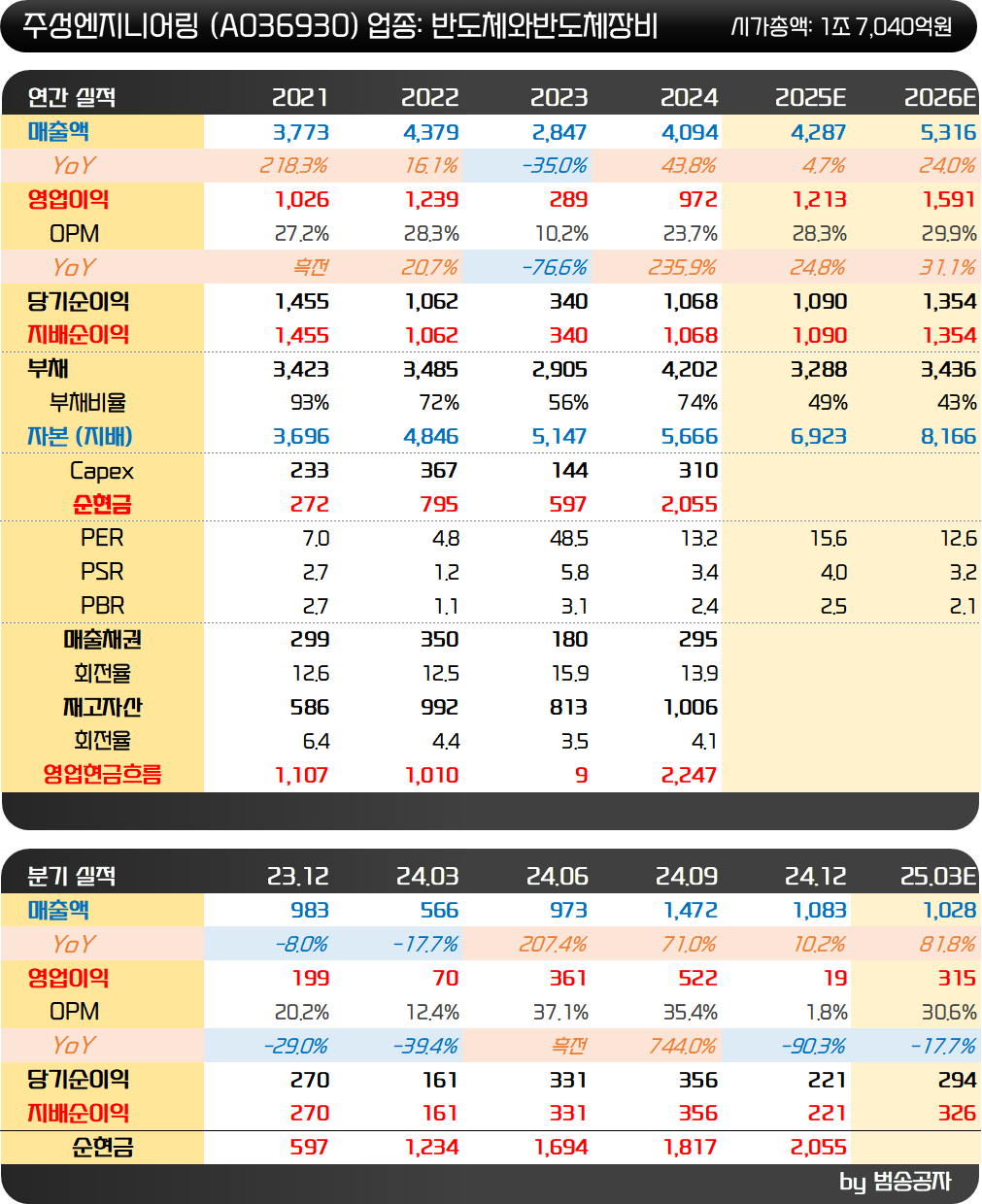This screenshot has height=1204, width=982.
Task: Click the YoY value 218.3%
Action: tap(293, 166)
